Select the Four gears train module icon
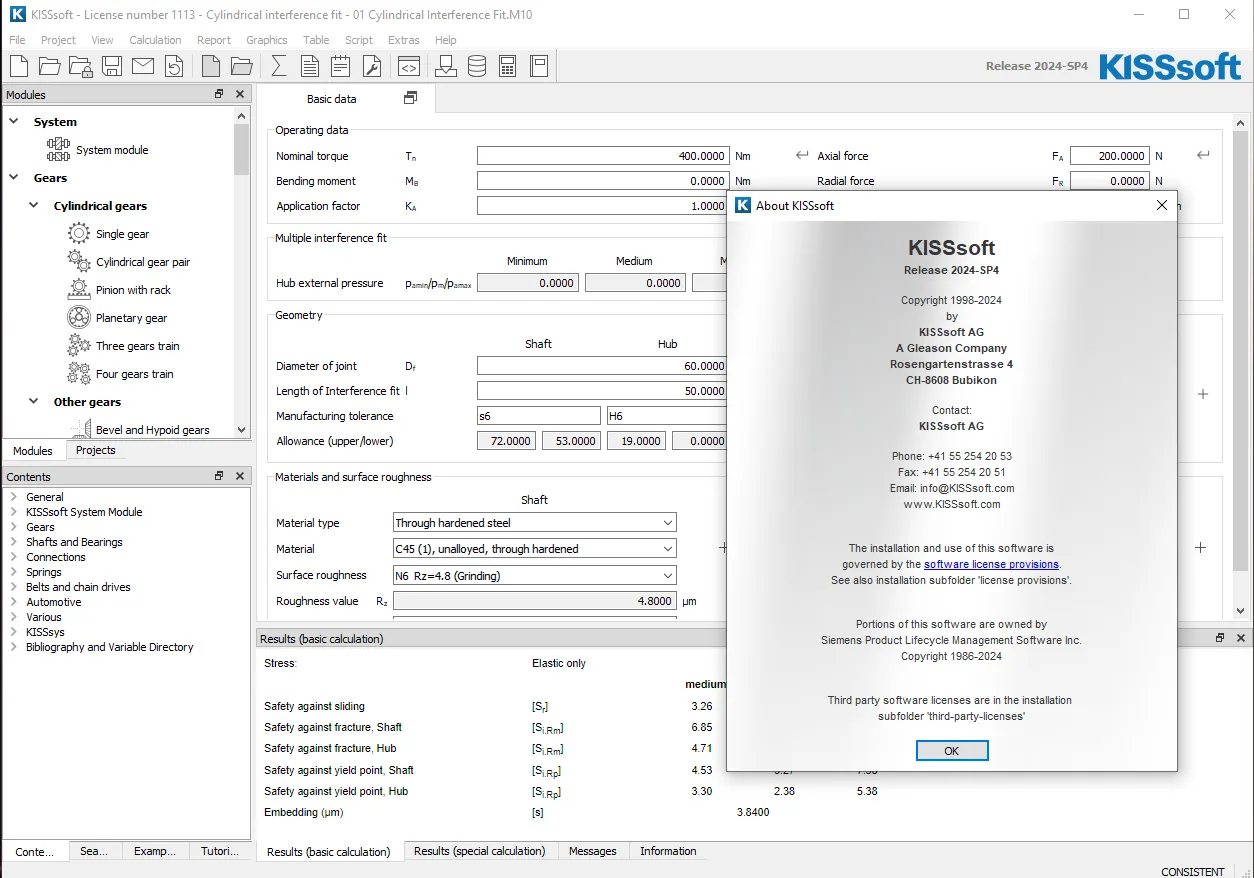1254x878 pixels. (79, 374)
